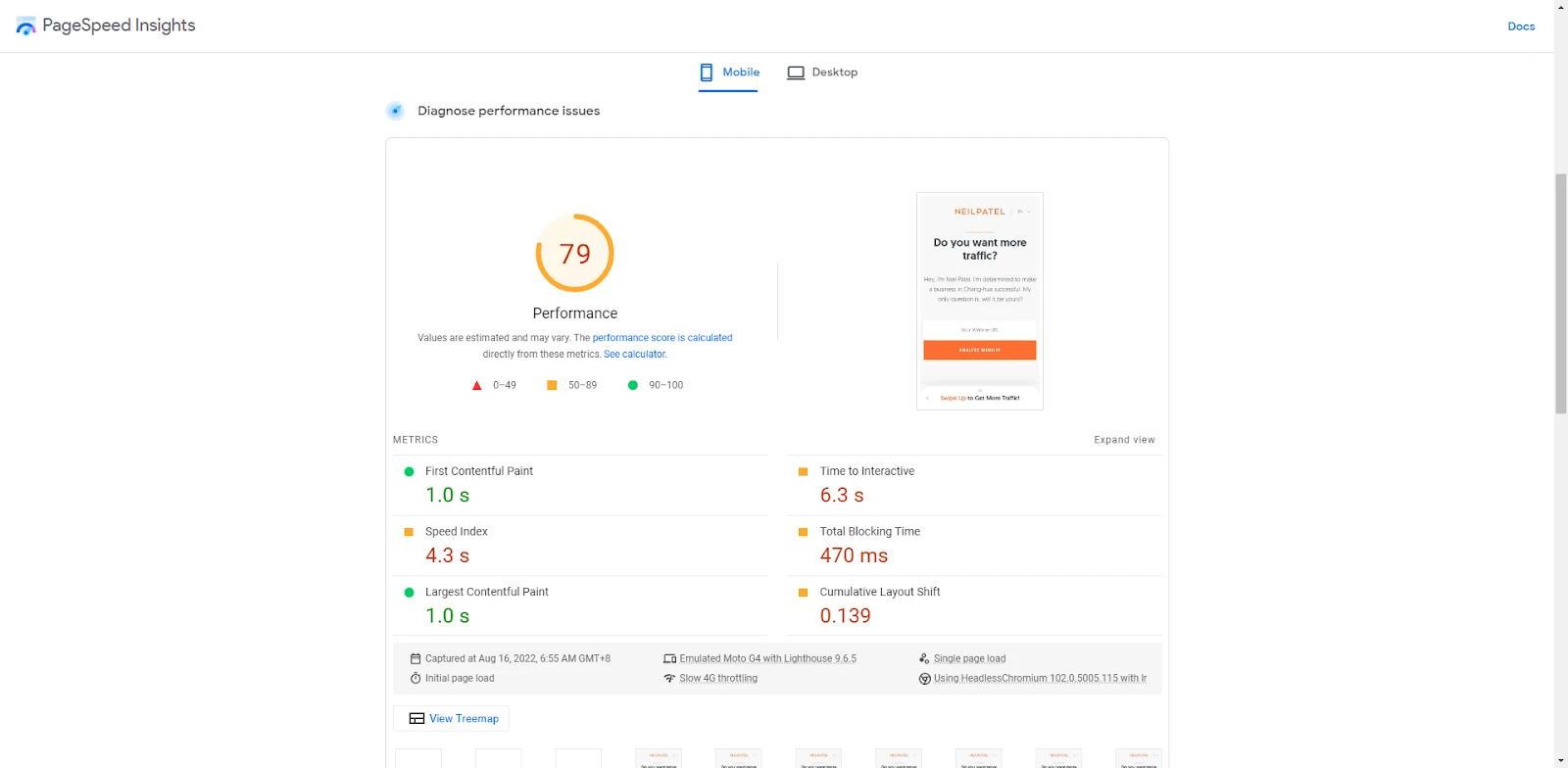The width and height of the screenshot is (1568, 768).
Task: Click the calendar icon beside the capture date
Action: click(416, 659)
